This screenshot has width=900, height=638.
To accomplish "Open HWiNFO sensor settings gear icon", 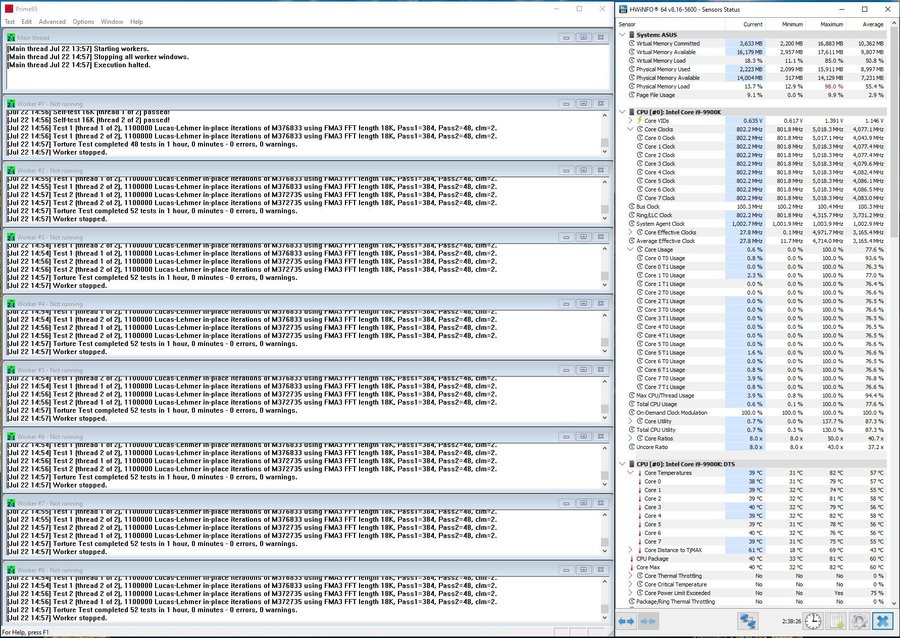I will pyautogui.click(x=859, y=621).
